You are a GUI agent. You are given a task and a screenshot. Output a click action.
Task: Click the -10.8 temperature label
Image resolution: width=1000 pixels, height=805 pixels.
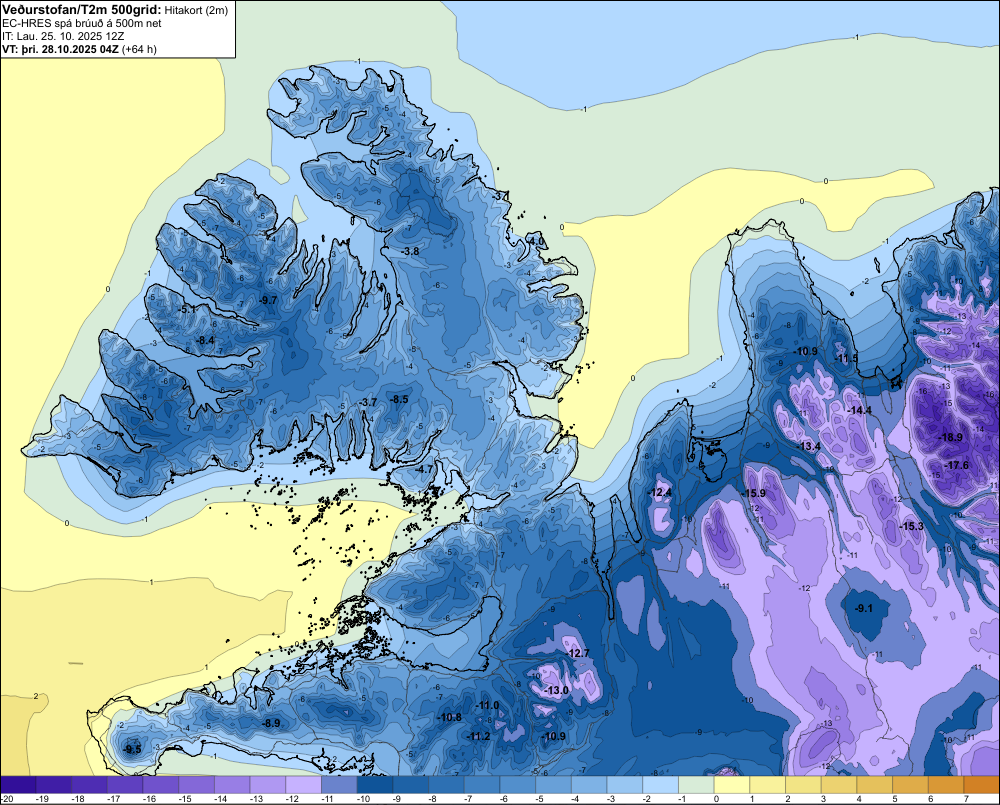tap(450, 718)
